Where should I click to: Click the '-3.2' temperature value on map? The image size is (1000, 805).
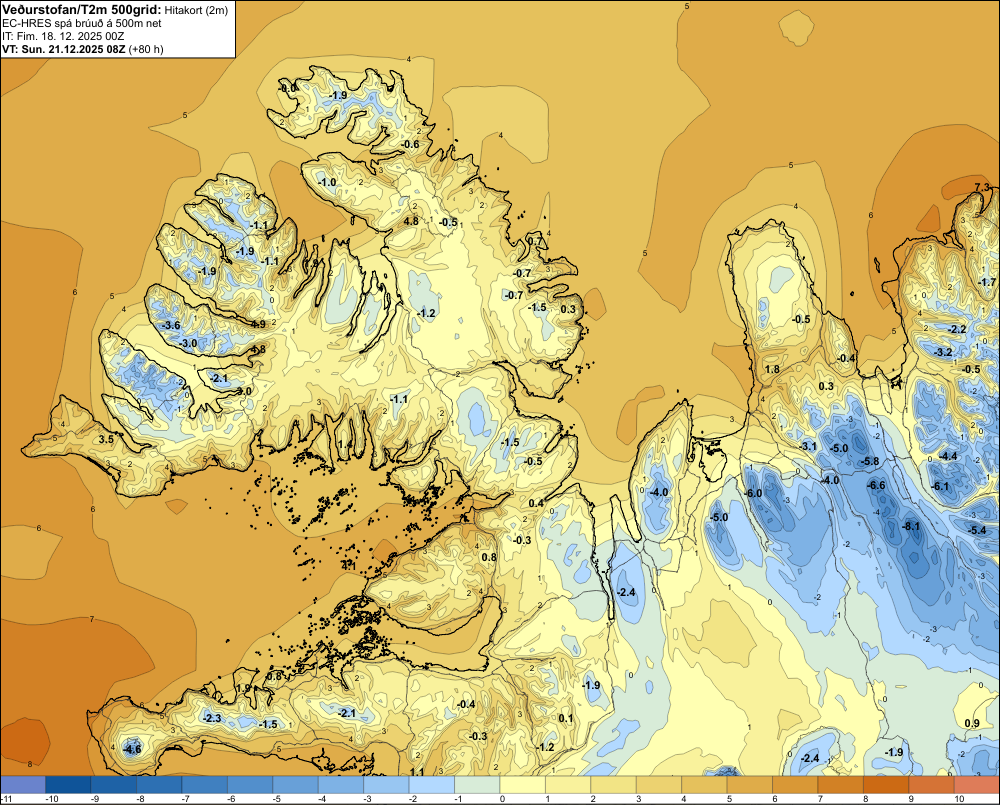(x=943, y=352)
